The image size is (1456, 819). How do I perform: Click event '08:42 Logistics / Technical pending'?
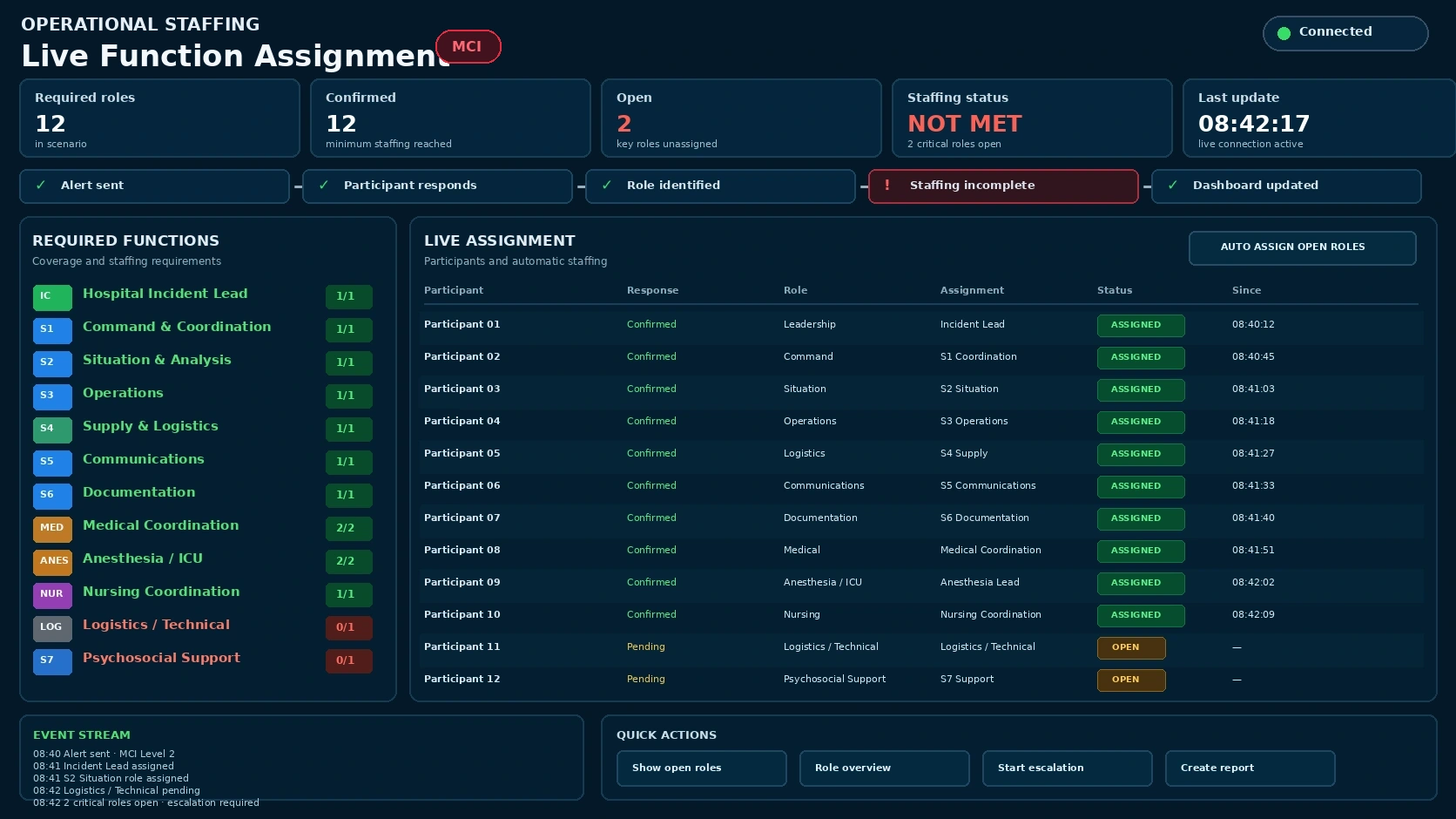coord(117,791)
